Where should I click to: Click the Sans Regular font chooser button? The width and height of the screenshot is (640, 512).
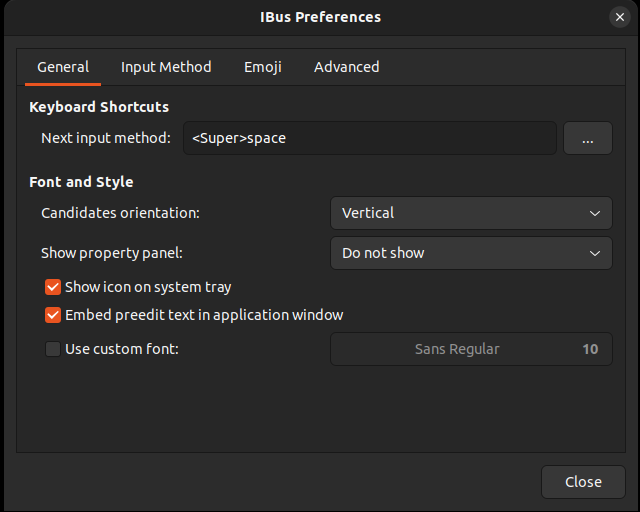click(470, 349)
